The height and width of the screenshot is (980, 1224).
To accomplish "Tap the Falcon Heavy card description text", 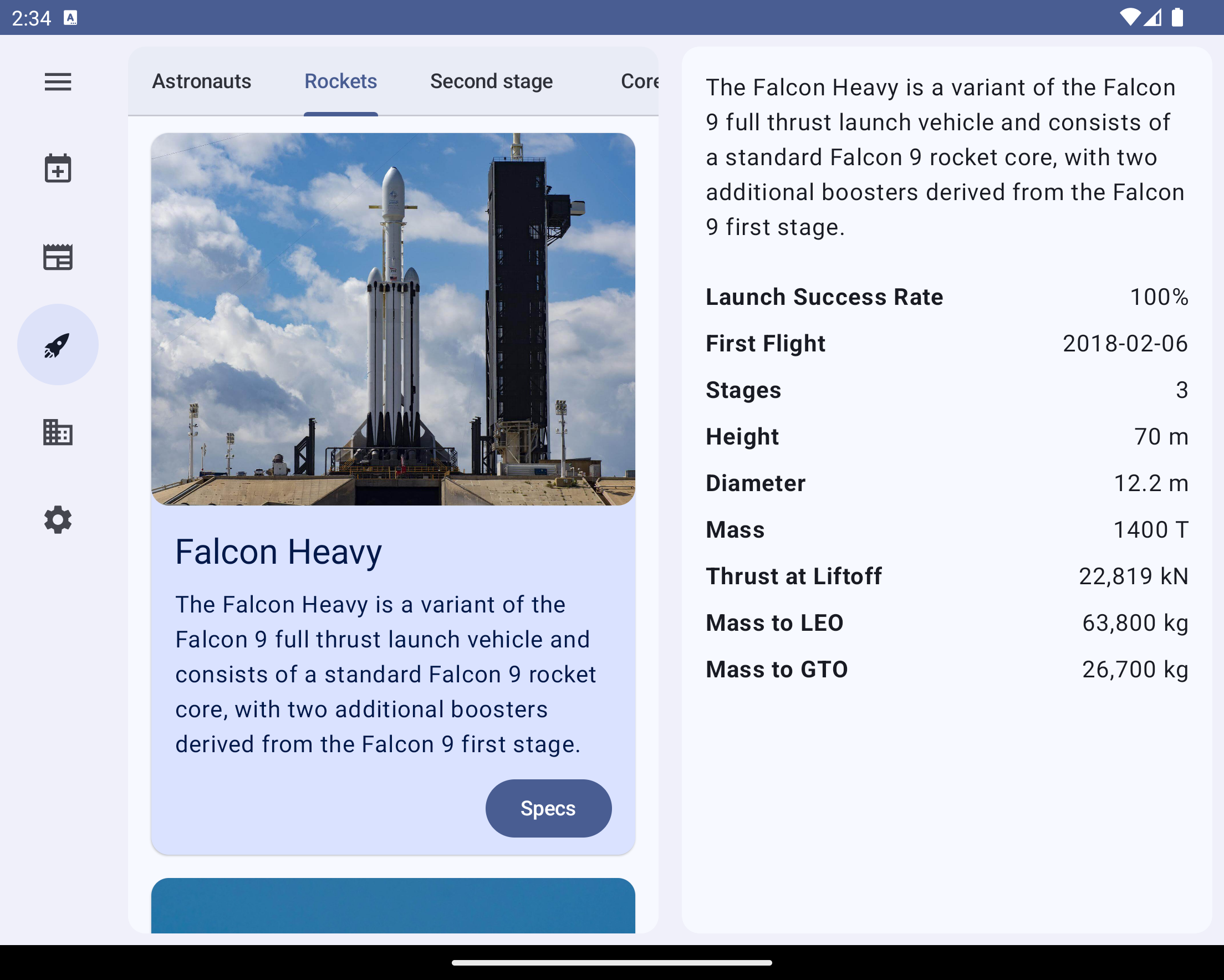I will pyautogui.click(x=386, y=674).
